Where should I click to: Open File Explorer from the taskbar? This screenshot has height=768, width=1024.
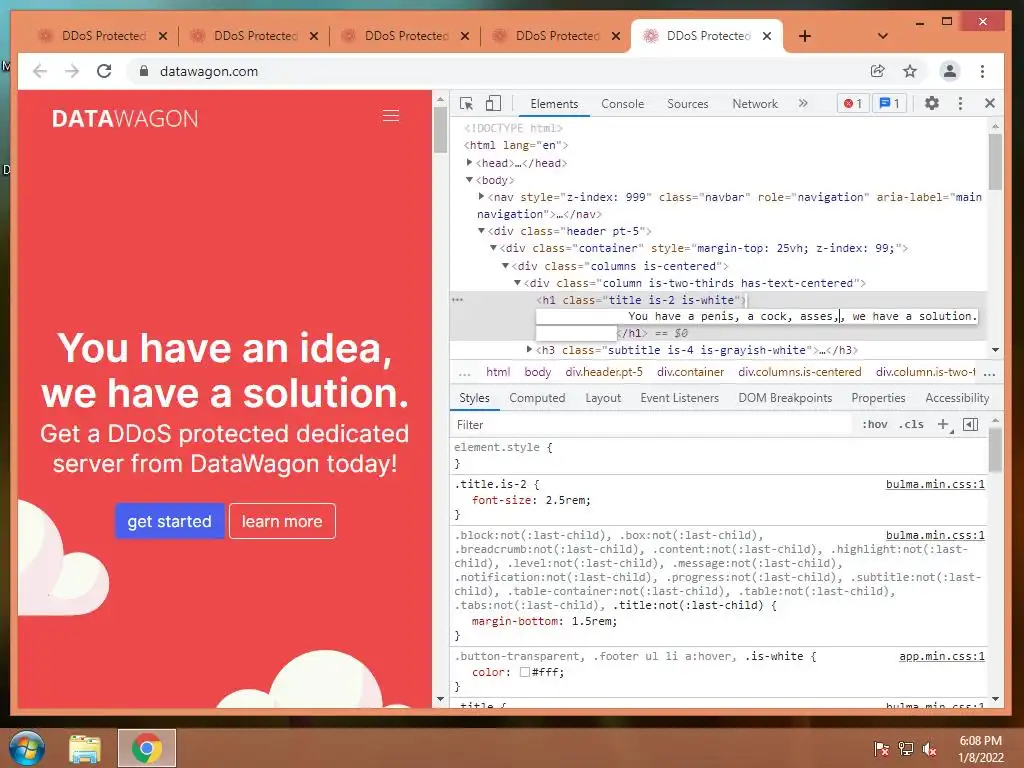85,748
